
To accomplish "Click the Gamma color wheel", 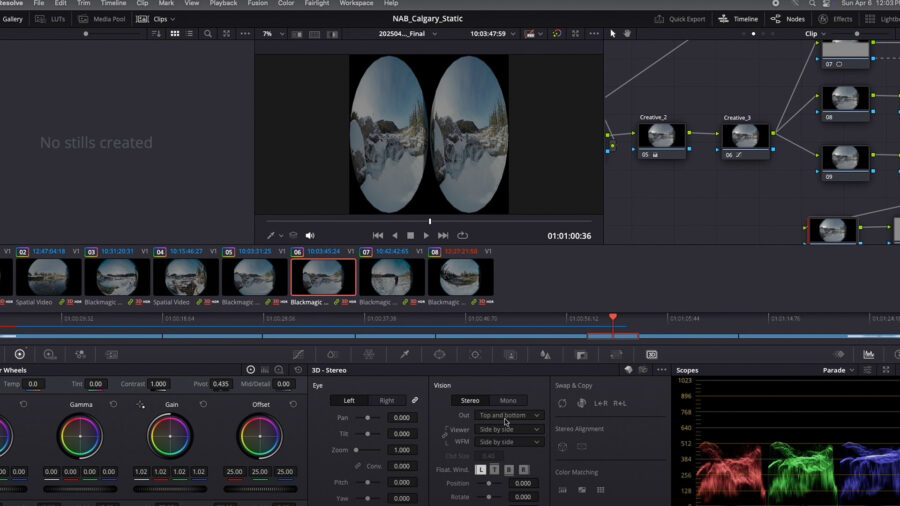I will click(80, 436).
